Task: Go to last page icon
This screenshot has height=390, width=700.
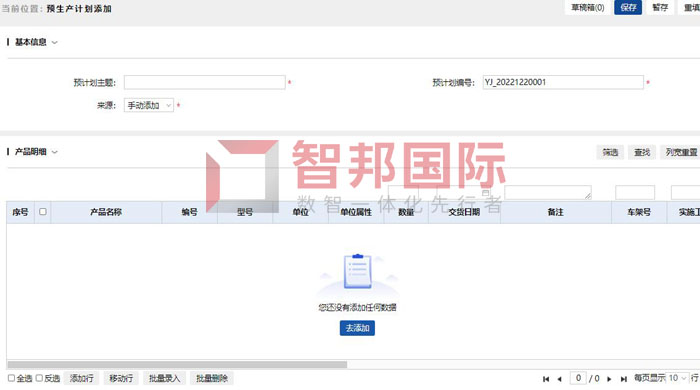Action: pyautogui.click(x=624, y=379)
